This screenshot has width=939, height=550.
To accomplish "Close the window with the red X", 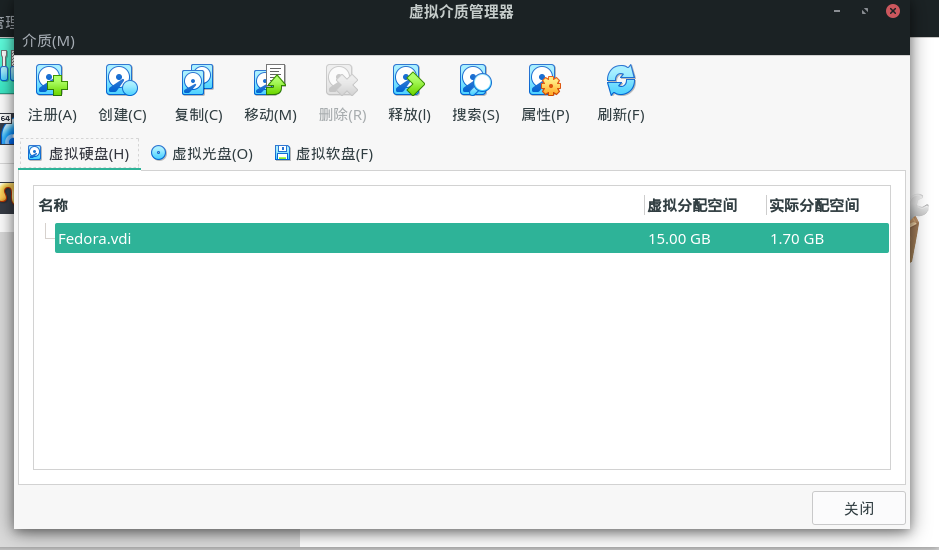I will coord(893,11).
